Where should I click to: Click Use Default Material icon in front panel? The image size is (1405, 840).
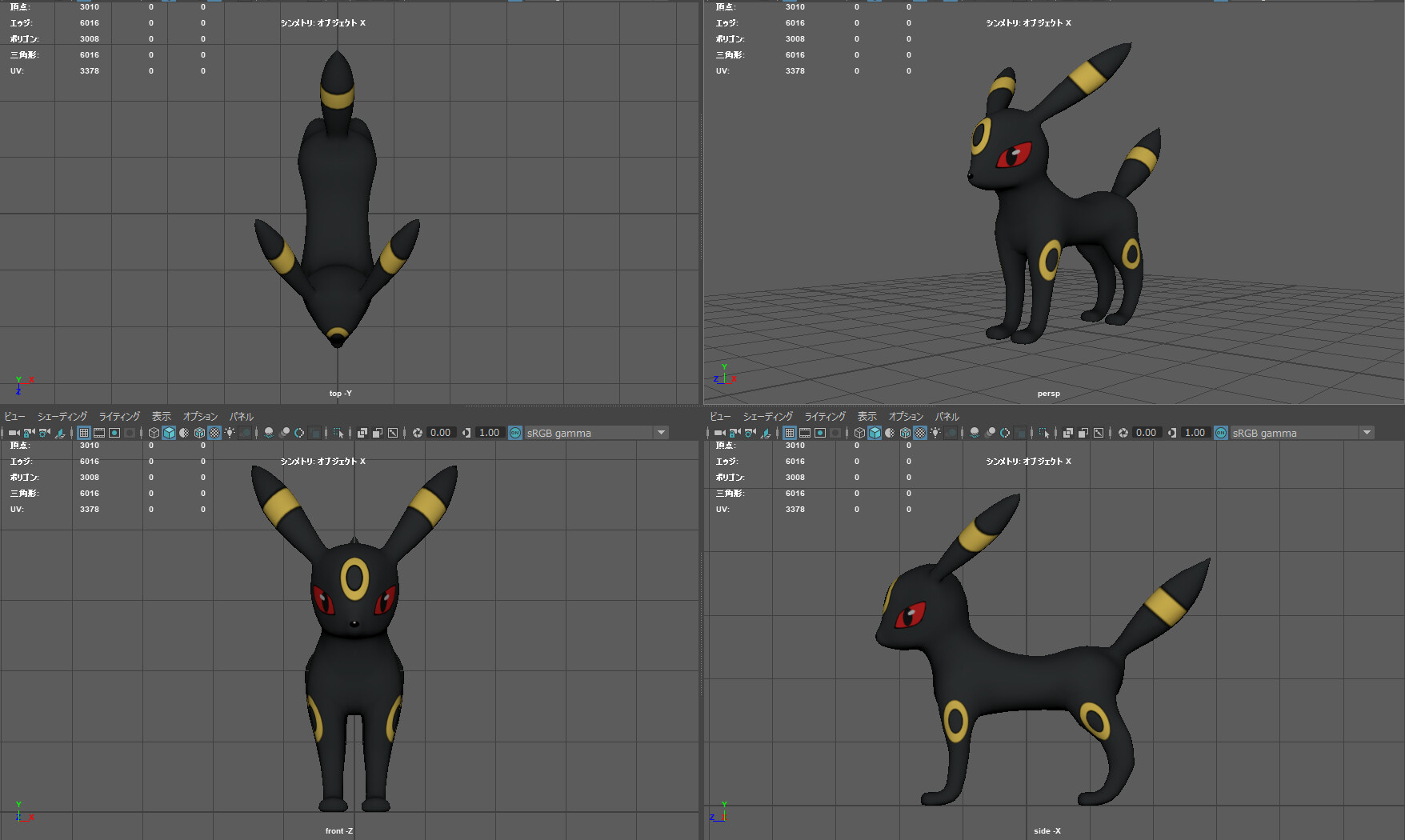(x=184, y=433)
